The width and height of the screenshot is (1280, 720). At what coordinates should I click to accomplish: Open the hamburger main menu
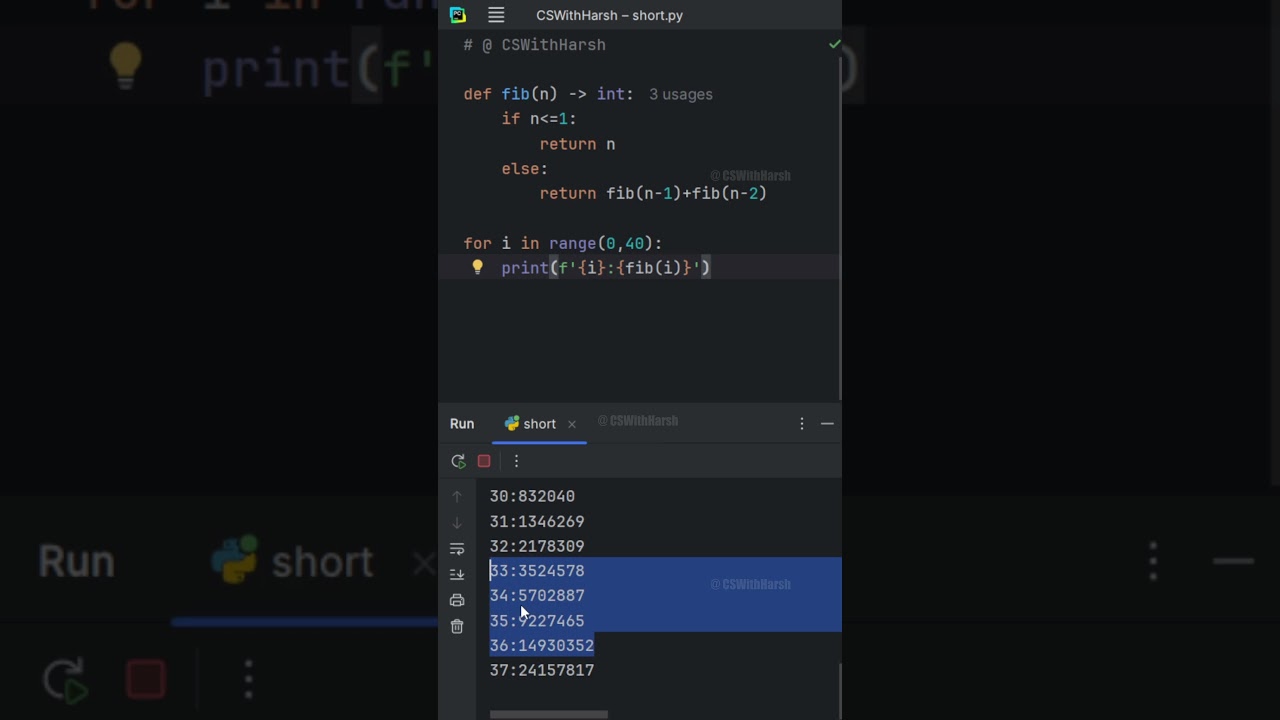tap(496, 15)
